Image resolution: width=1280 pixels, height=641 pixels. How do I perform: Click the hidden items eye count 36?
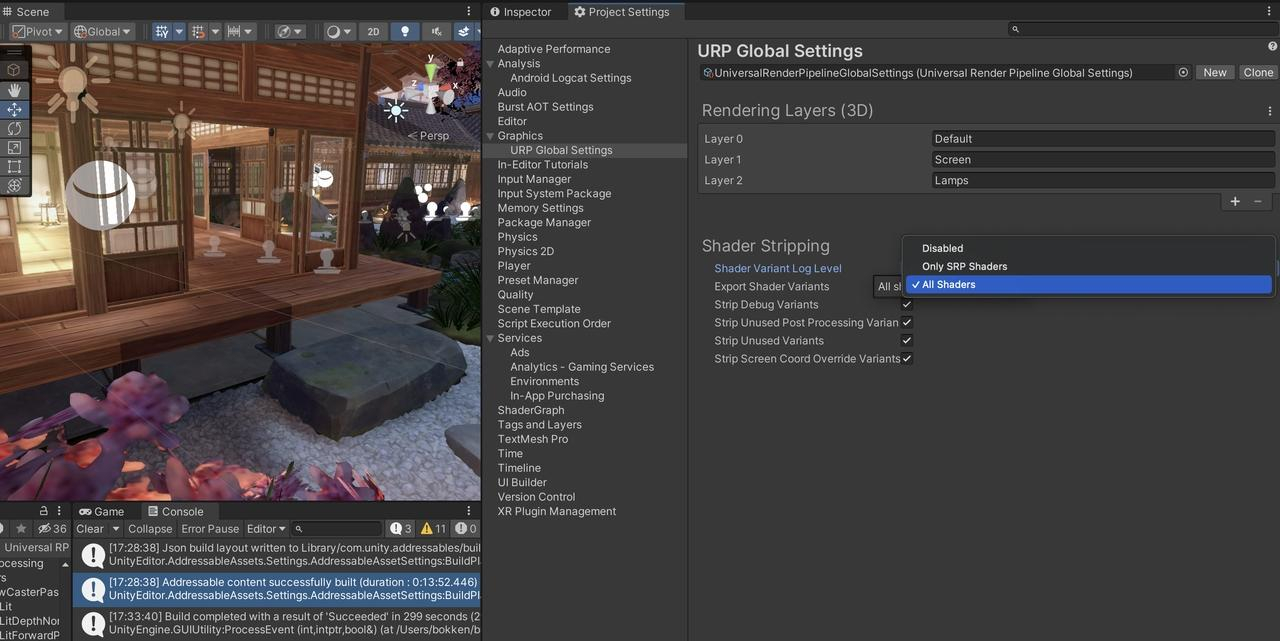point(52,529)
